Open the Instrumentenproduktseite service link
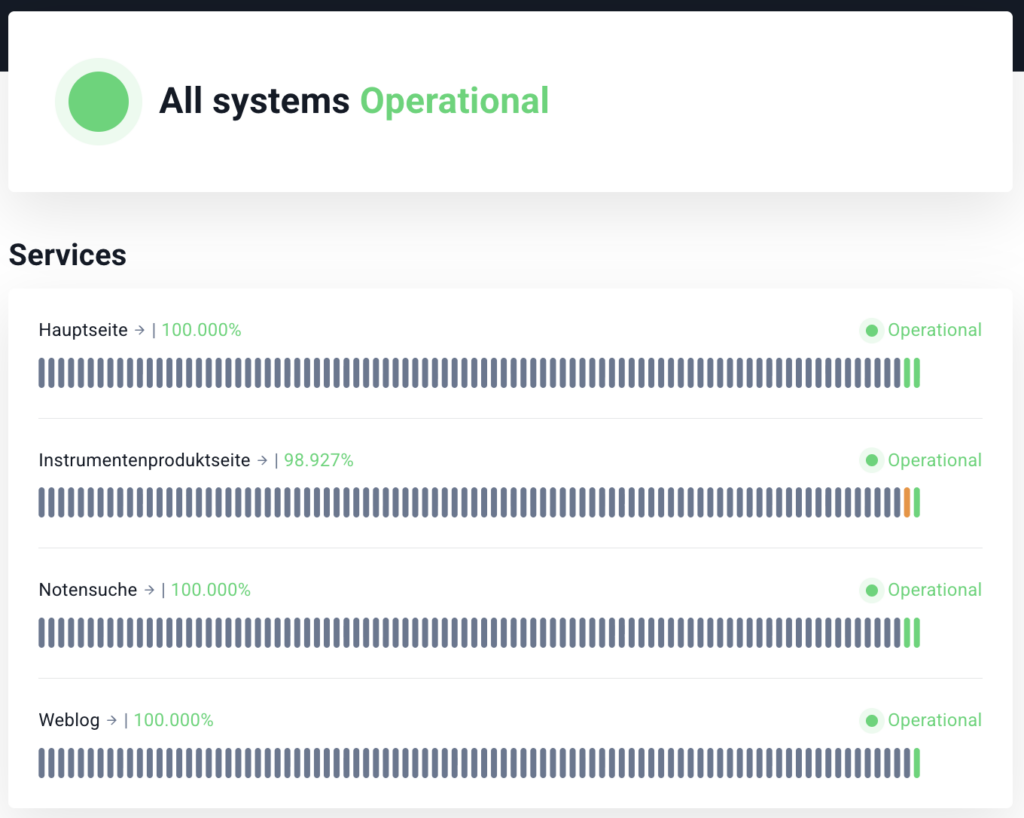 144,460
